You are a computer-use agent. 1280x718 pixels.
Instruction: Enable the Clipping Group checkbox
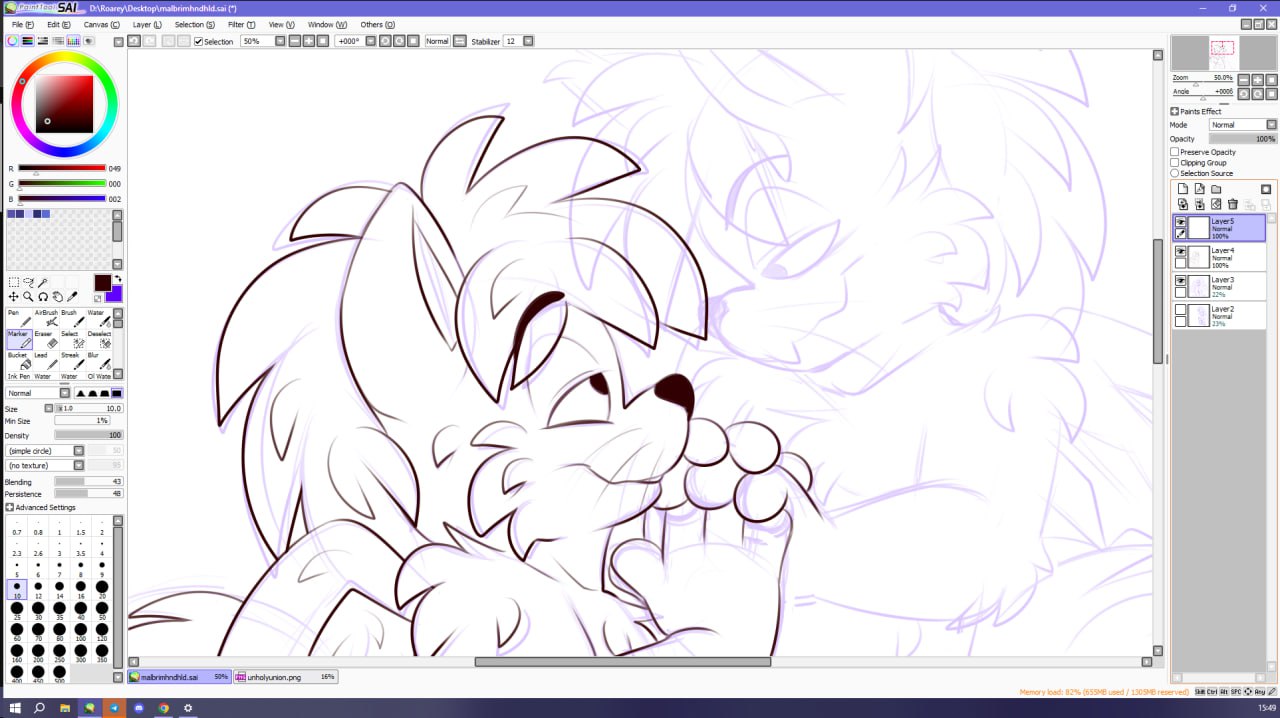(1175, 163)
